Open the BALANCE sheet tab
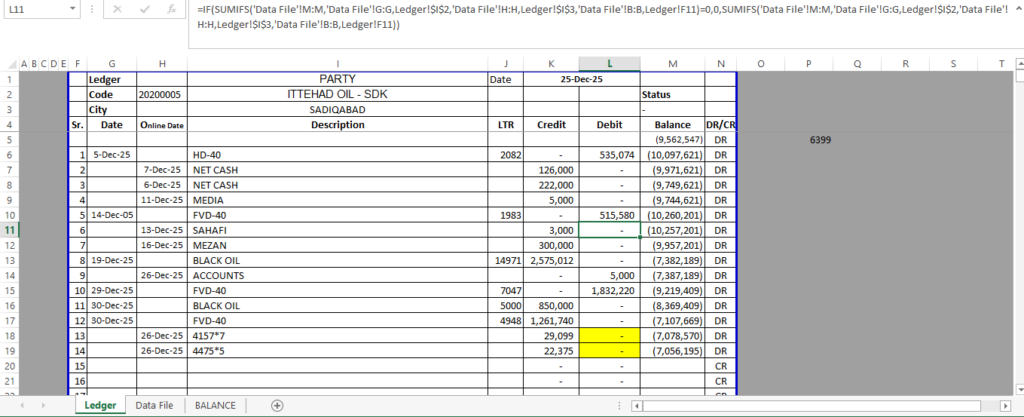This screenshot has width=1024, height=417. pos(215,405)
